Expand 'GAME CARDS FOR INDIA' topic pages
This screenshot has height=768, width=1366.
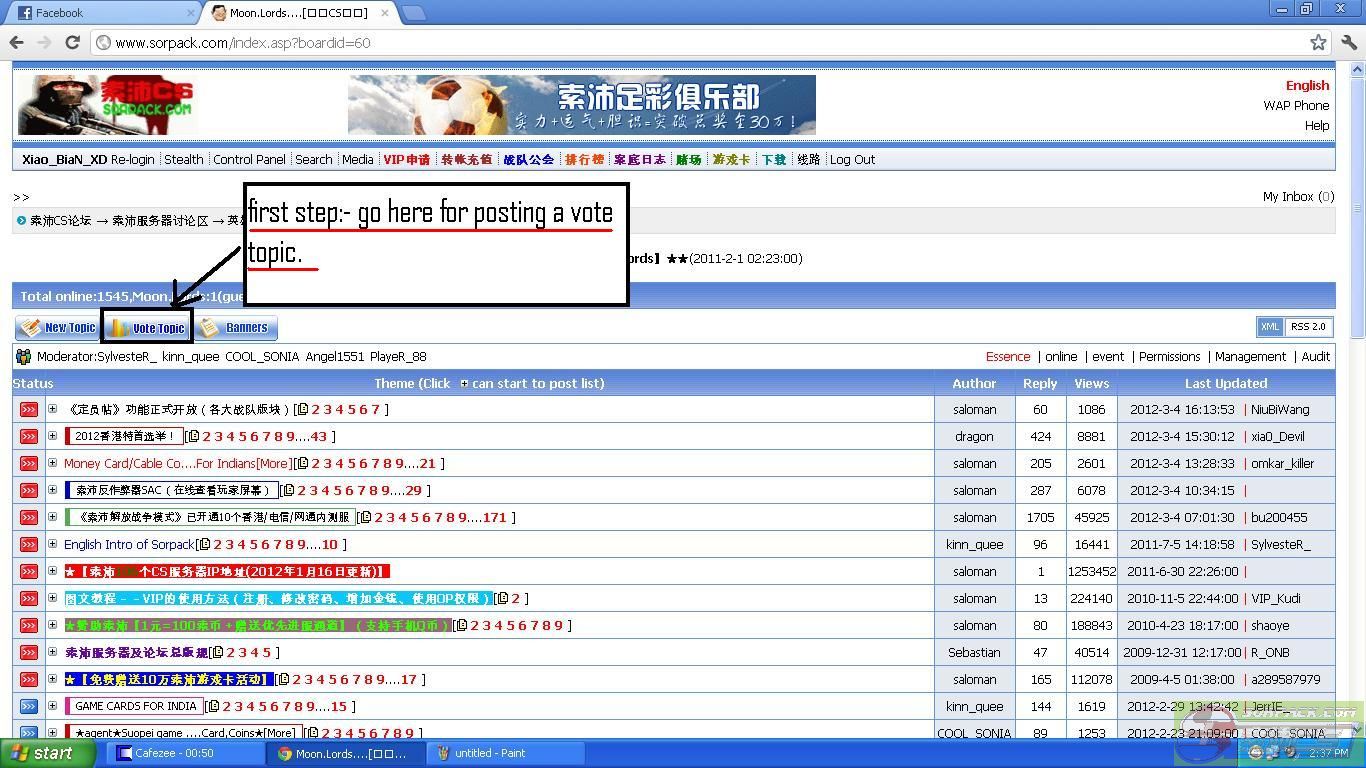(52, 706)
